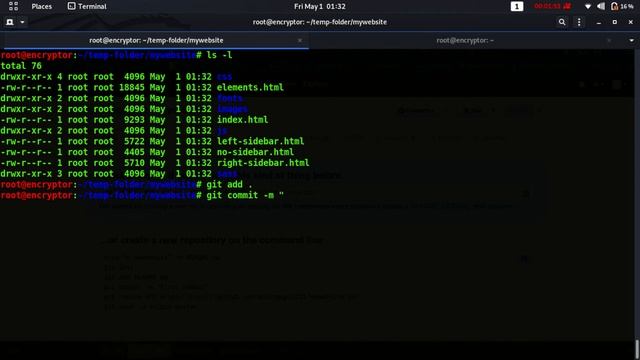This screenshot has height=360, width=640.
Task: Click 'right-sidebar.html' file name
Action: click(263, 163)
